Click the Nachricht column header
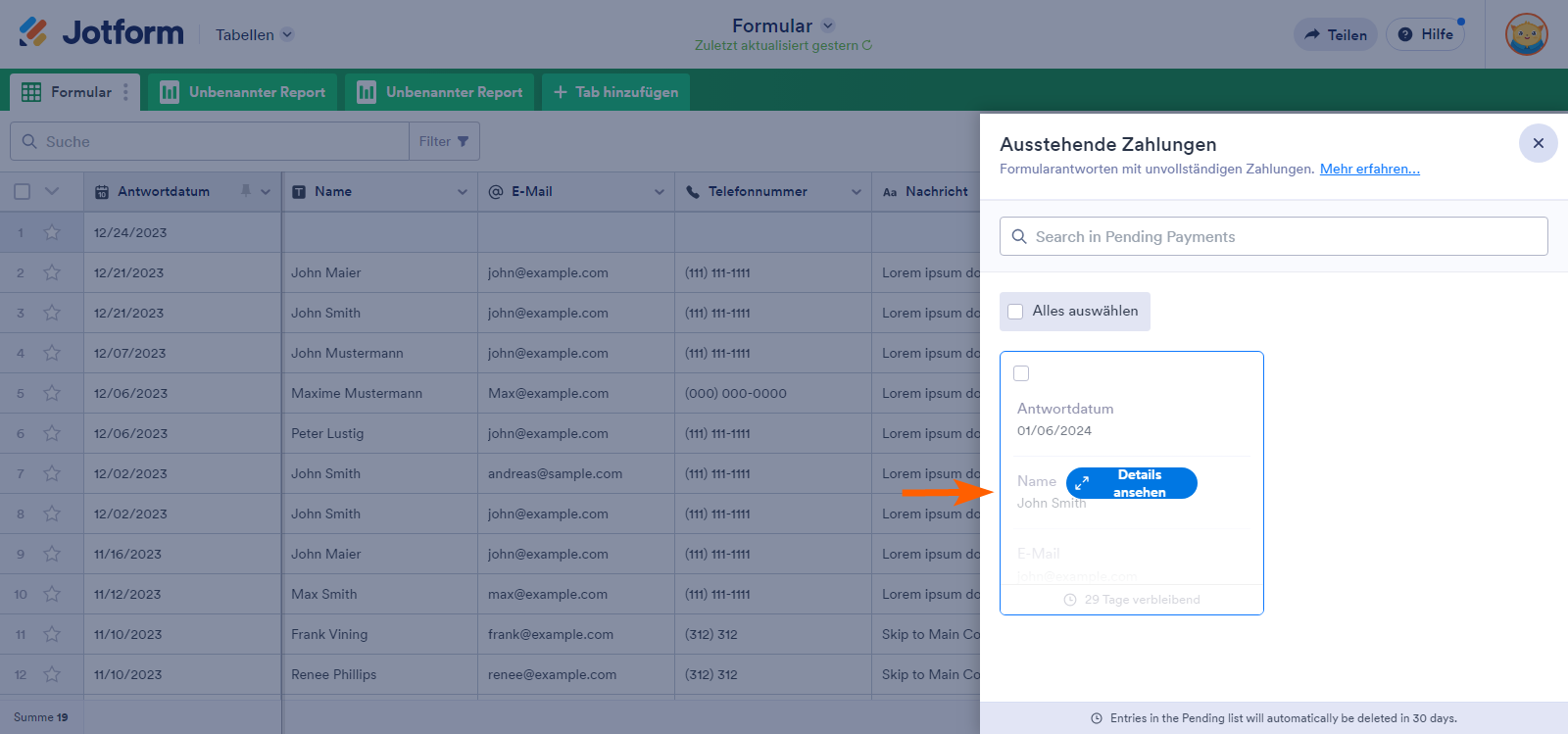The width and height of the screenshot is (1568, 734). pos(926,191)
